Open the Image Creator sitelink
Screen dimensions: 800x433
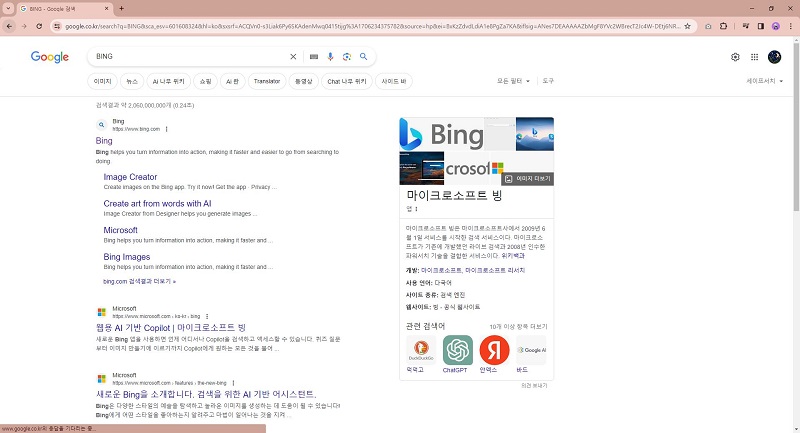(130, 177)
